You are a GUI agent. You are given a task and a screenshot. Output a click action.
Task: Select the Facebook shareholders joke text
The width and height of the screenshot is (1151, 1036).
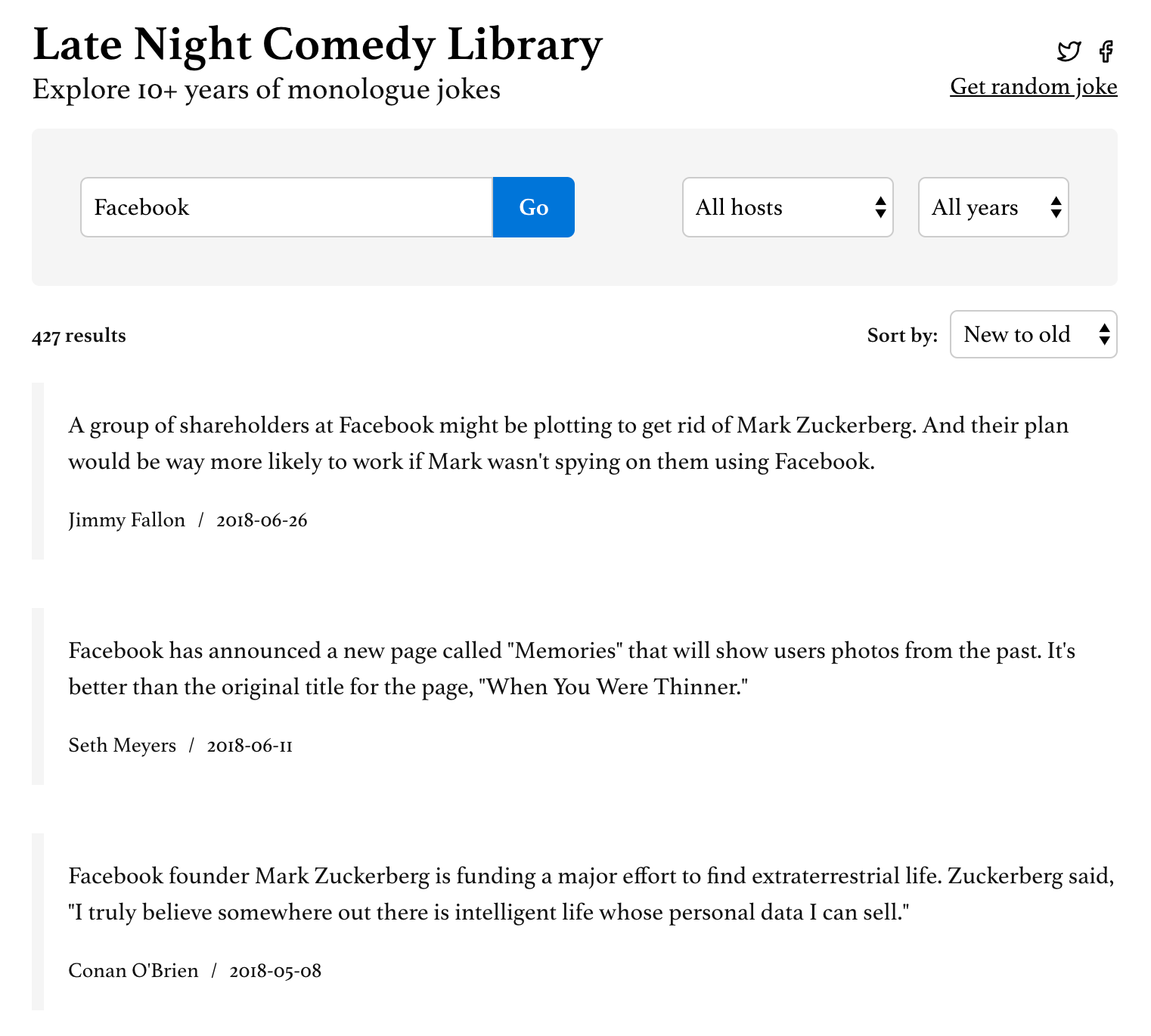(567, 443)
